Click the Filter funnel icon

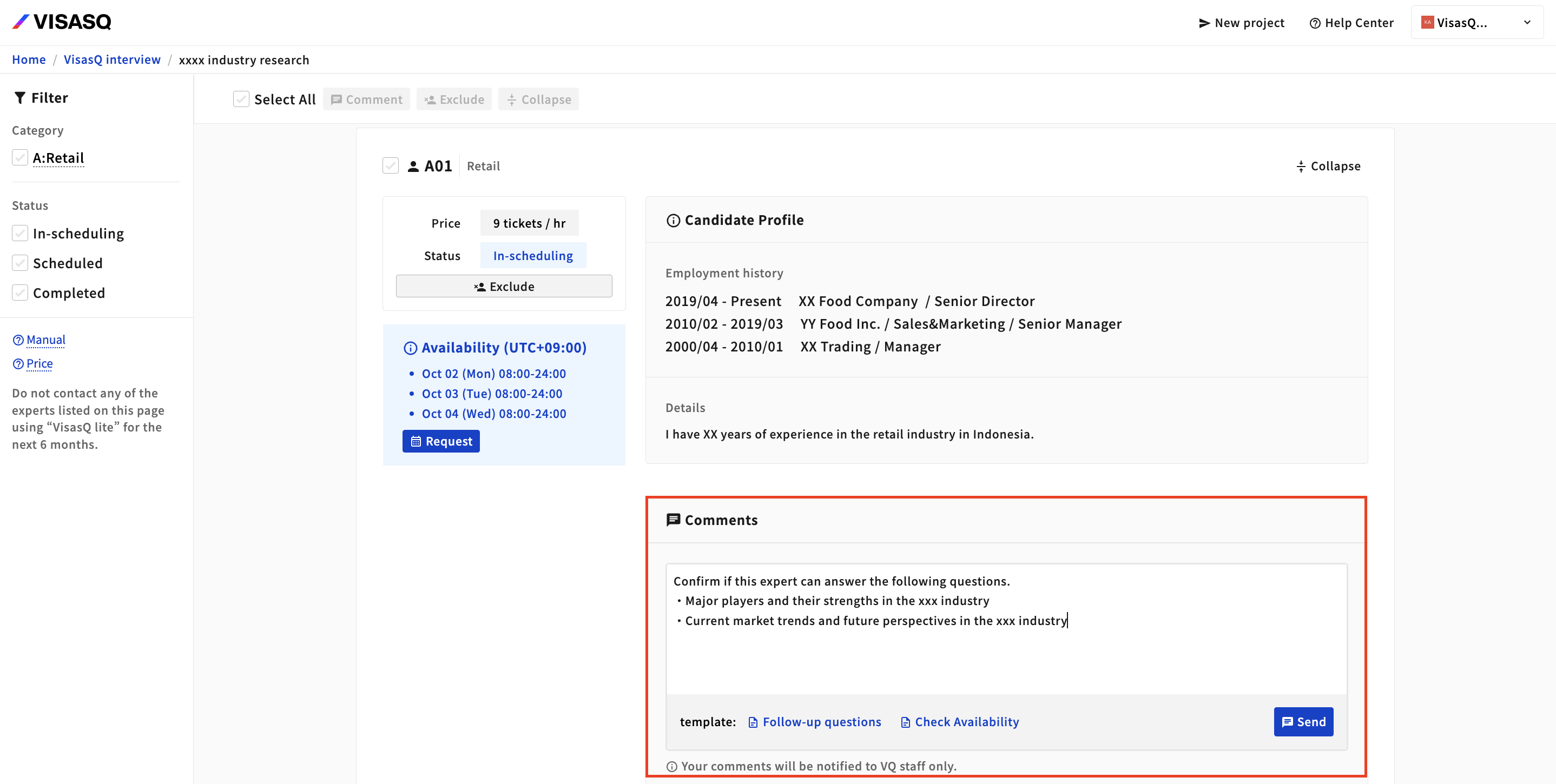[x=20, y=98]
